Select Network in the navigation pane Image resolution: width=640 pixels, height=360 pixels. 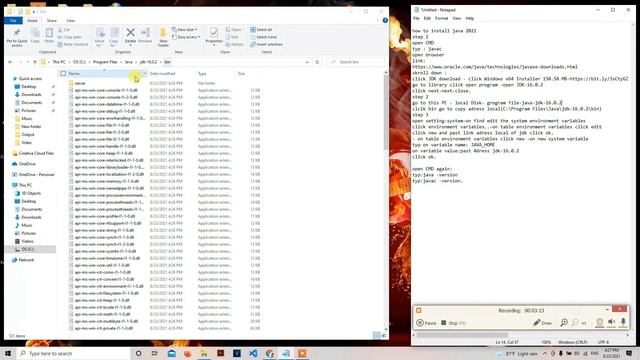point(27,260)
